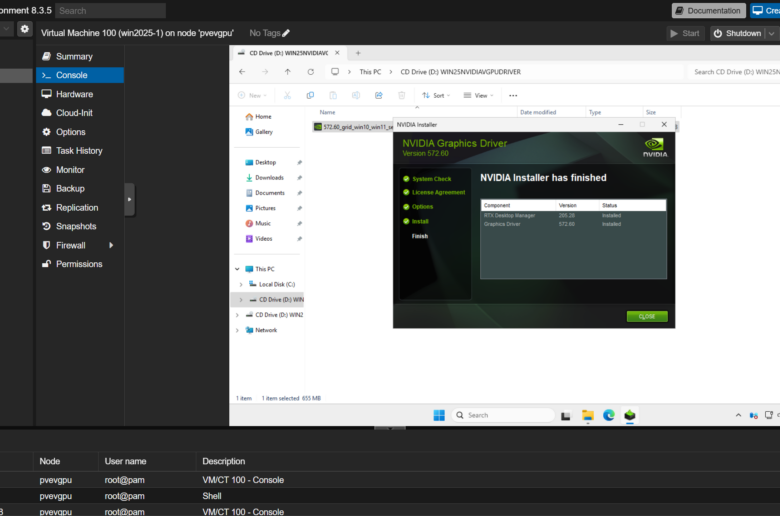The height and width of the screenshot is (516, 780).
Task: Show hidden system tray icons
Action: pyautogui.click(x=738, y=415)
